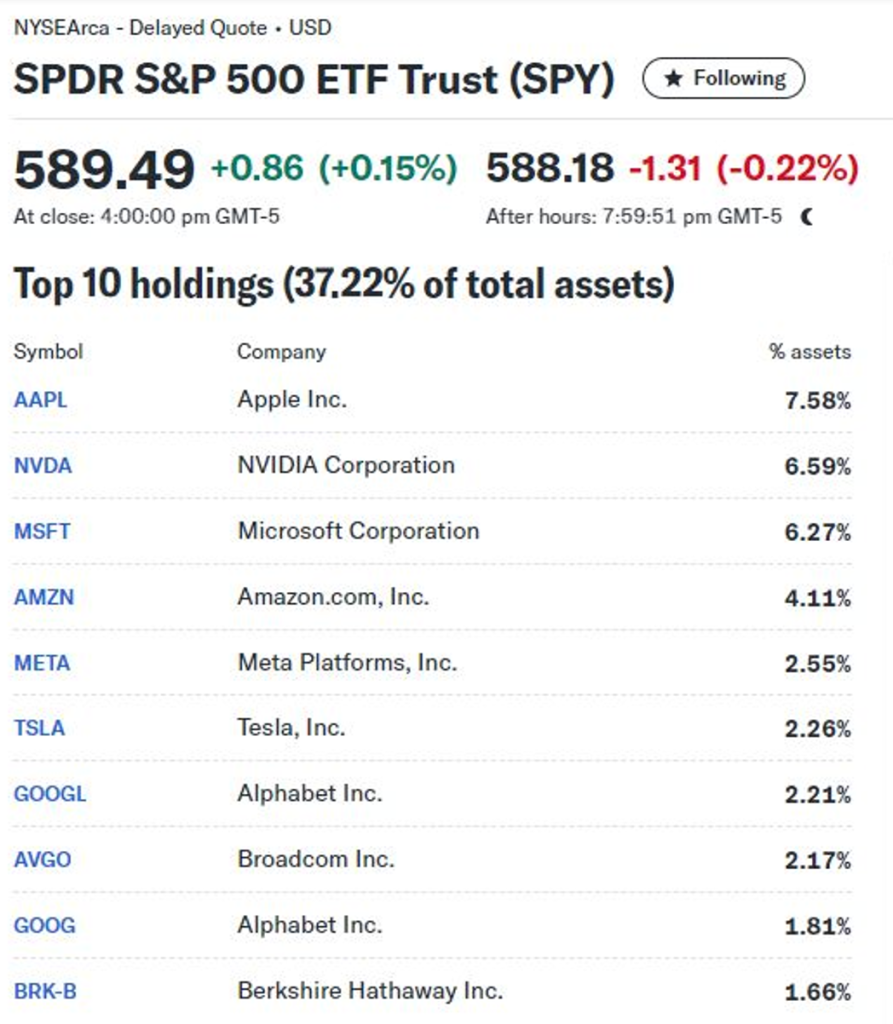Viewport: 893px width, 1024px height.
Task: Click the 588.18 after-hours price
Action: (x=550, y=168)
